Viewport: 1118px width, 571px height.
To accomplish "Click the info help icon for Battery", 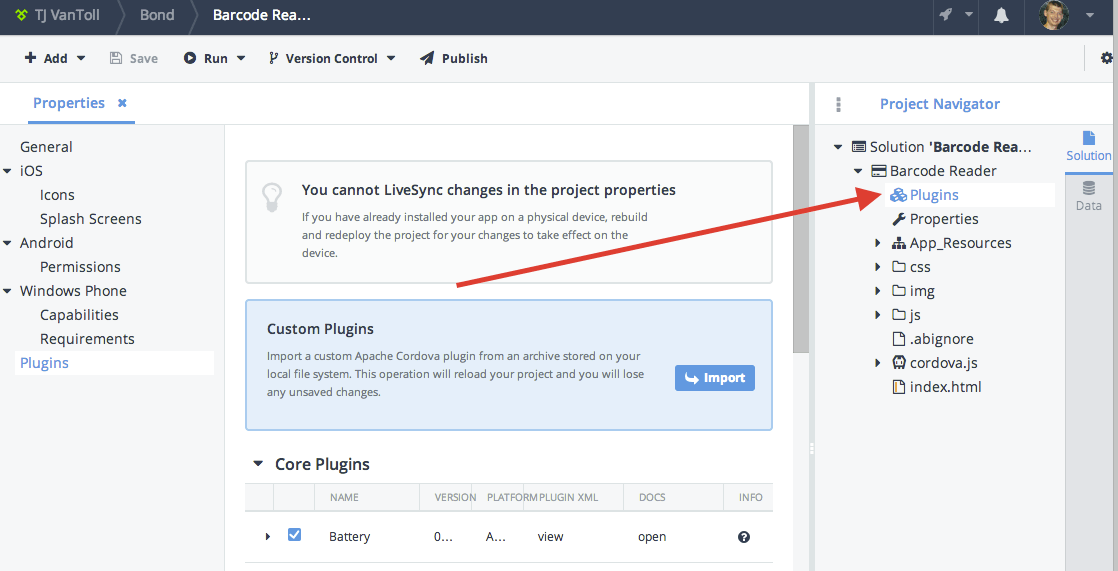I will pyautogui.click(x=744, y=537).
